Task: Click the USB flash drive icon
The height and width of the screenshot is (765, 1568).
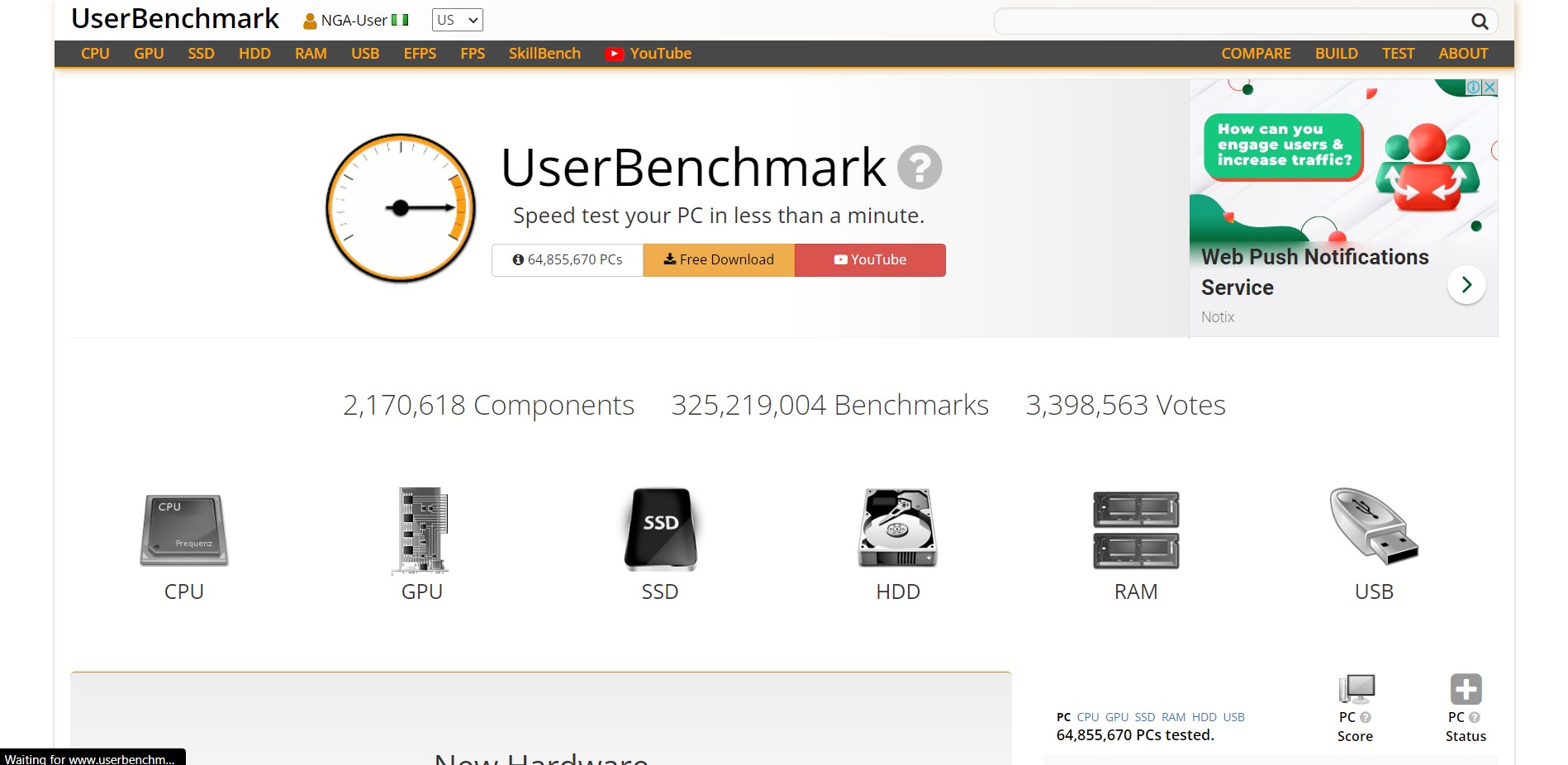Action: (1374, 526)
